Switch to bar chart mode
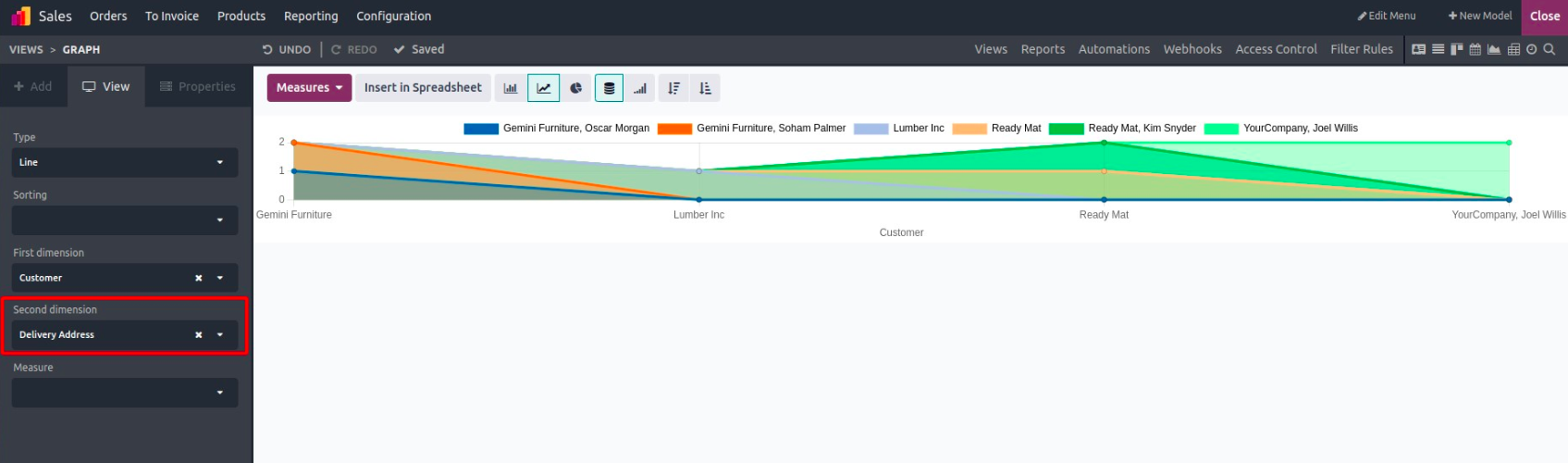The image size is (1568, 463). click(x=511, y=88)
